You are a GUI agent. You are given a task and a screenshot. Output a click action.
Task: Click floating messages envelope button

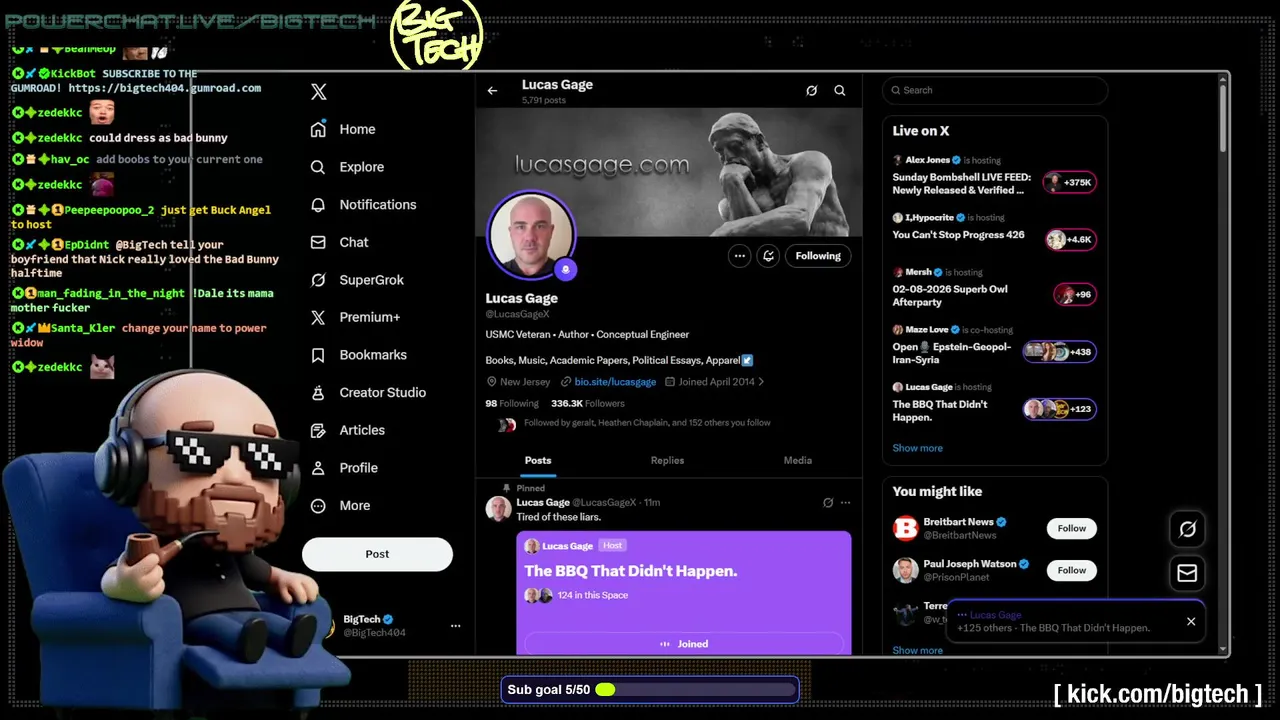[1187, 573]
